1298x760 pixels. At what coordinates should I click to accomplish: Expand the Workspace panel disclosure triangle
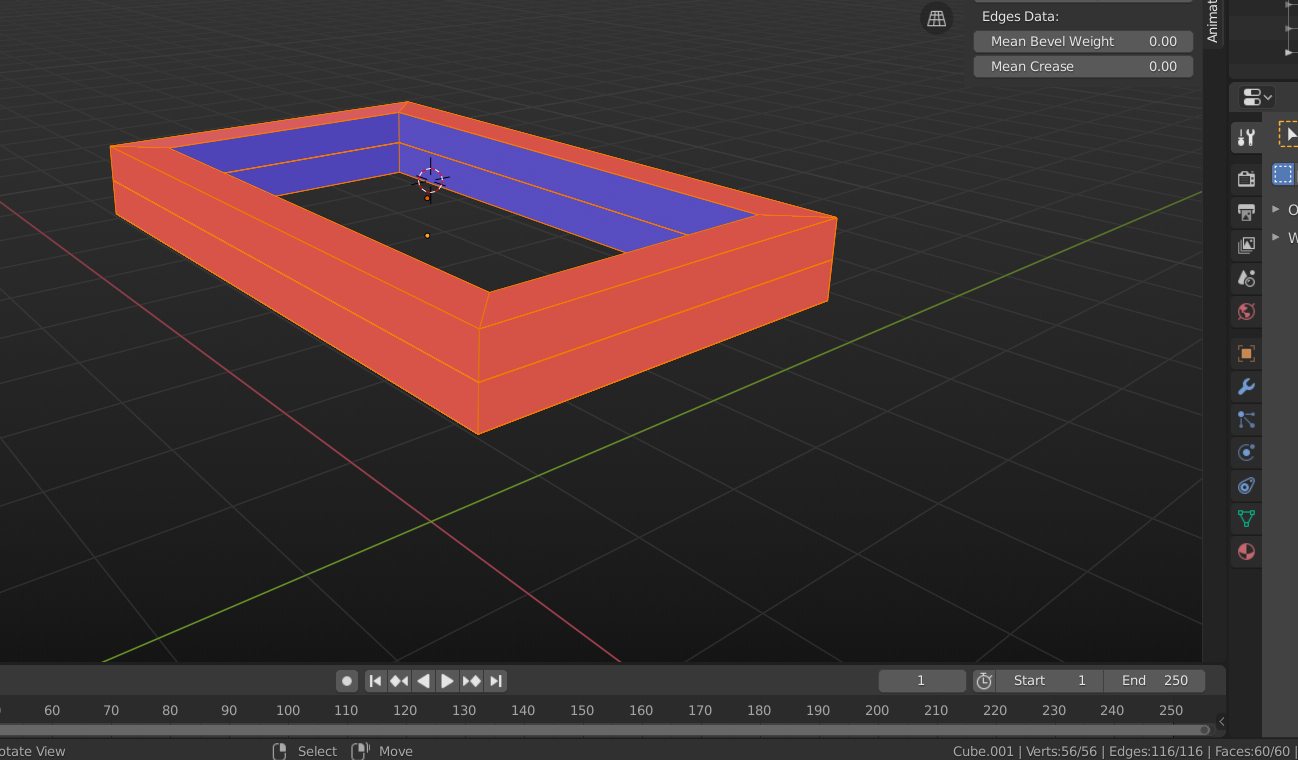(1276, 237)
